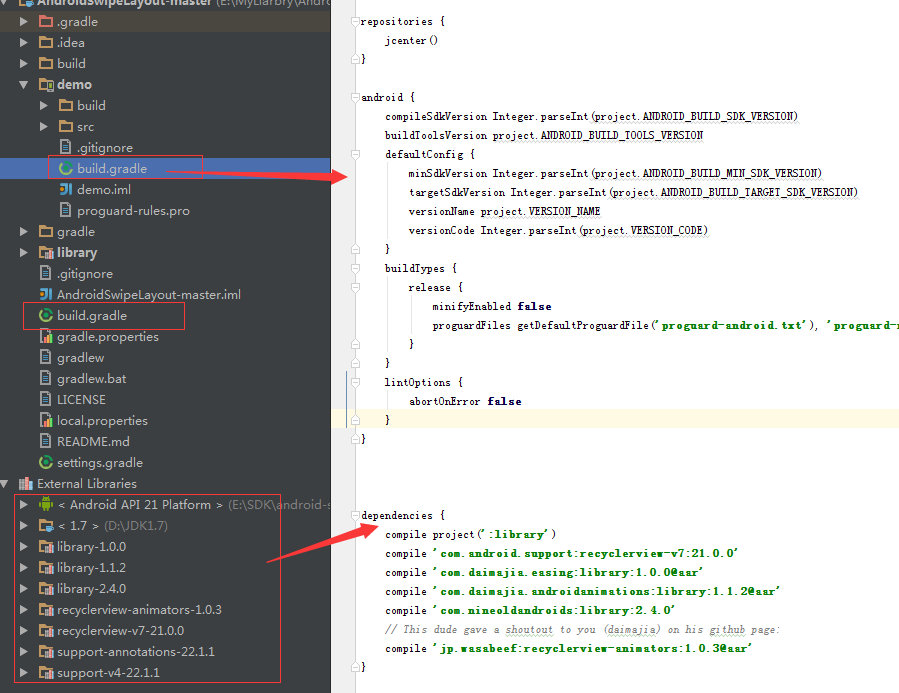The height and width of the screenshot is (693, 899).
Task: Click the local.properties file icon
Action: pyautogui.click(x=46, y=421)
